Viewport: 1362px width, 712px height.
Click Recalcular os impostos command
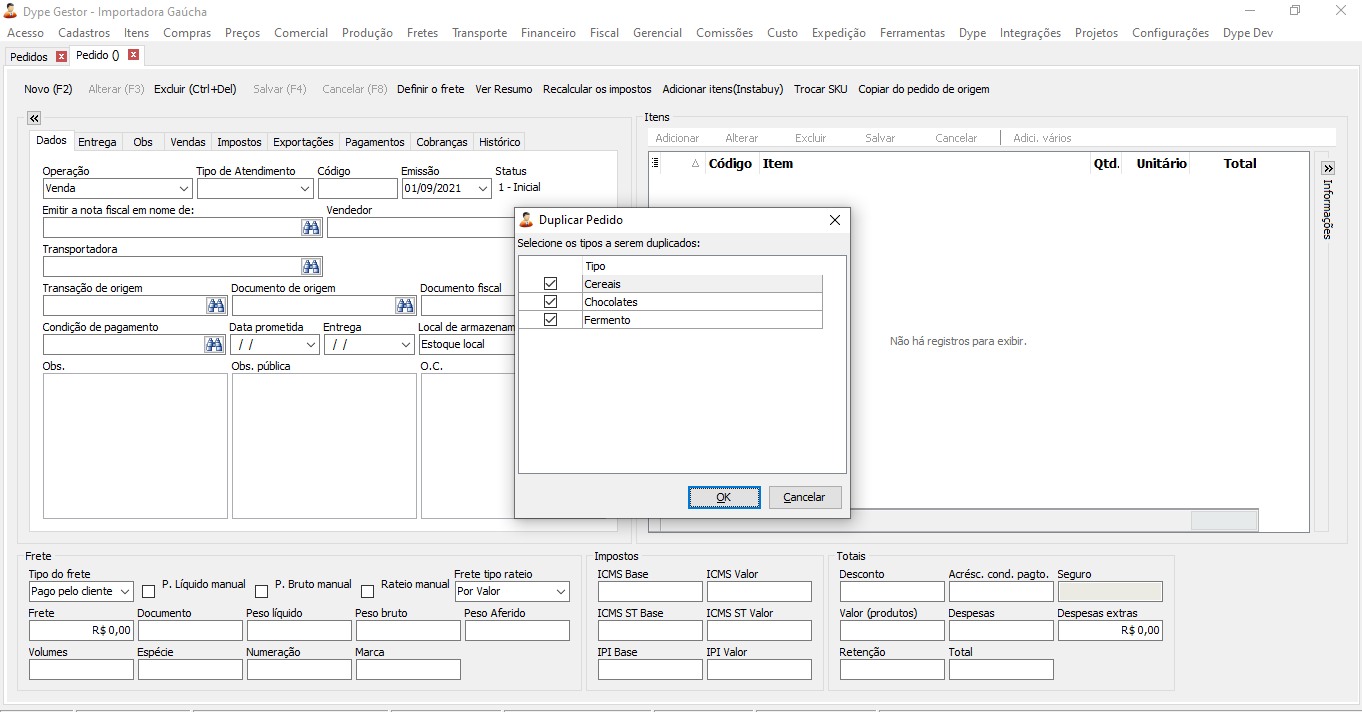click(597, 89)
